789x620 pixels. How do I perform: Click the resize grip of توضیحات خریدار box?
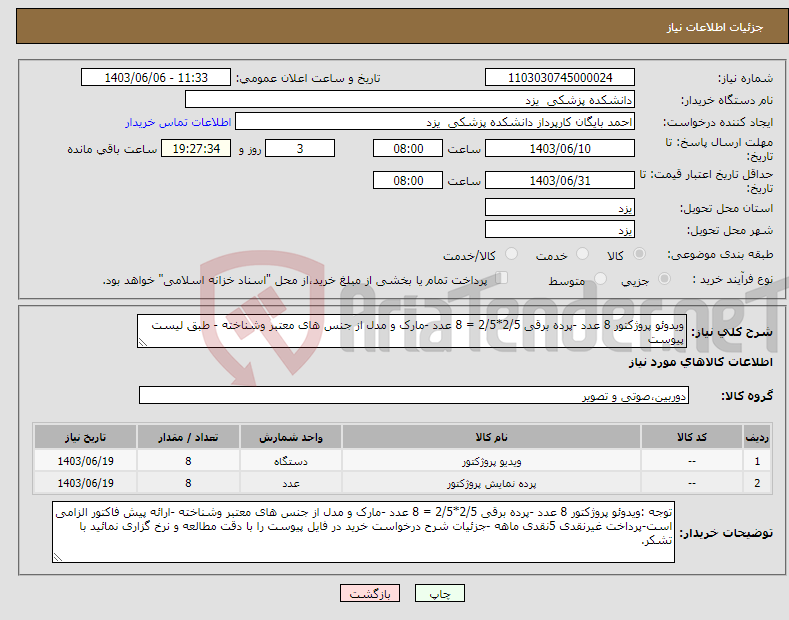[57, 557]
